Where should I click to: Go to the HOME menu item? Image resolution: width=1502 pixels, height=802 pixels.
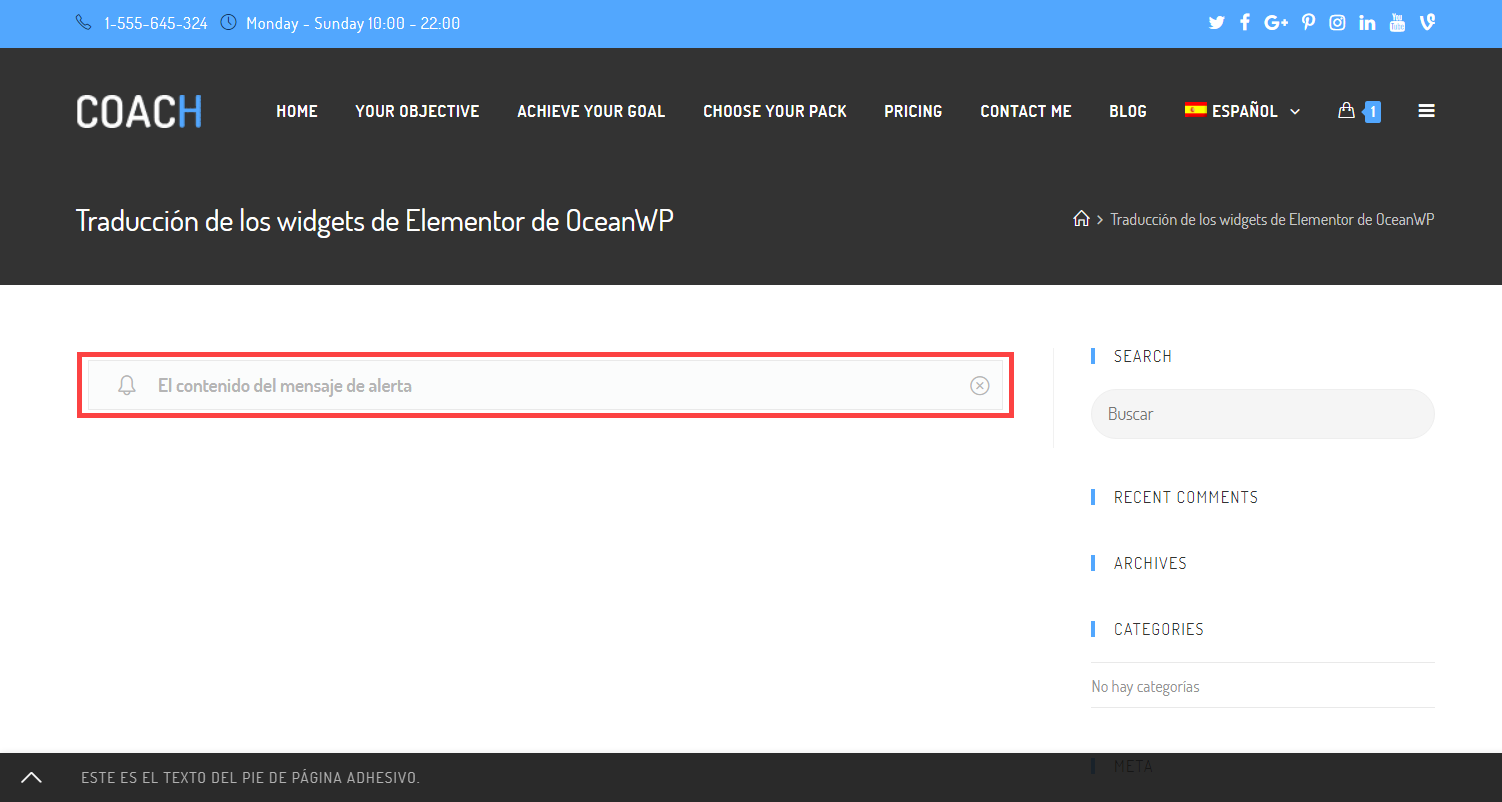pyautogui.click(x=297, y=111)
